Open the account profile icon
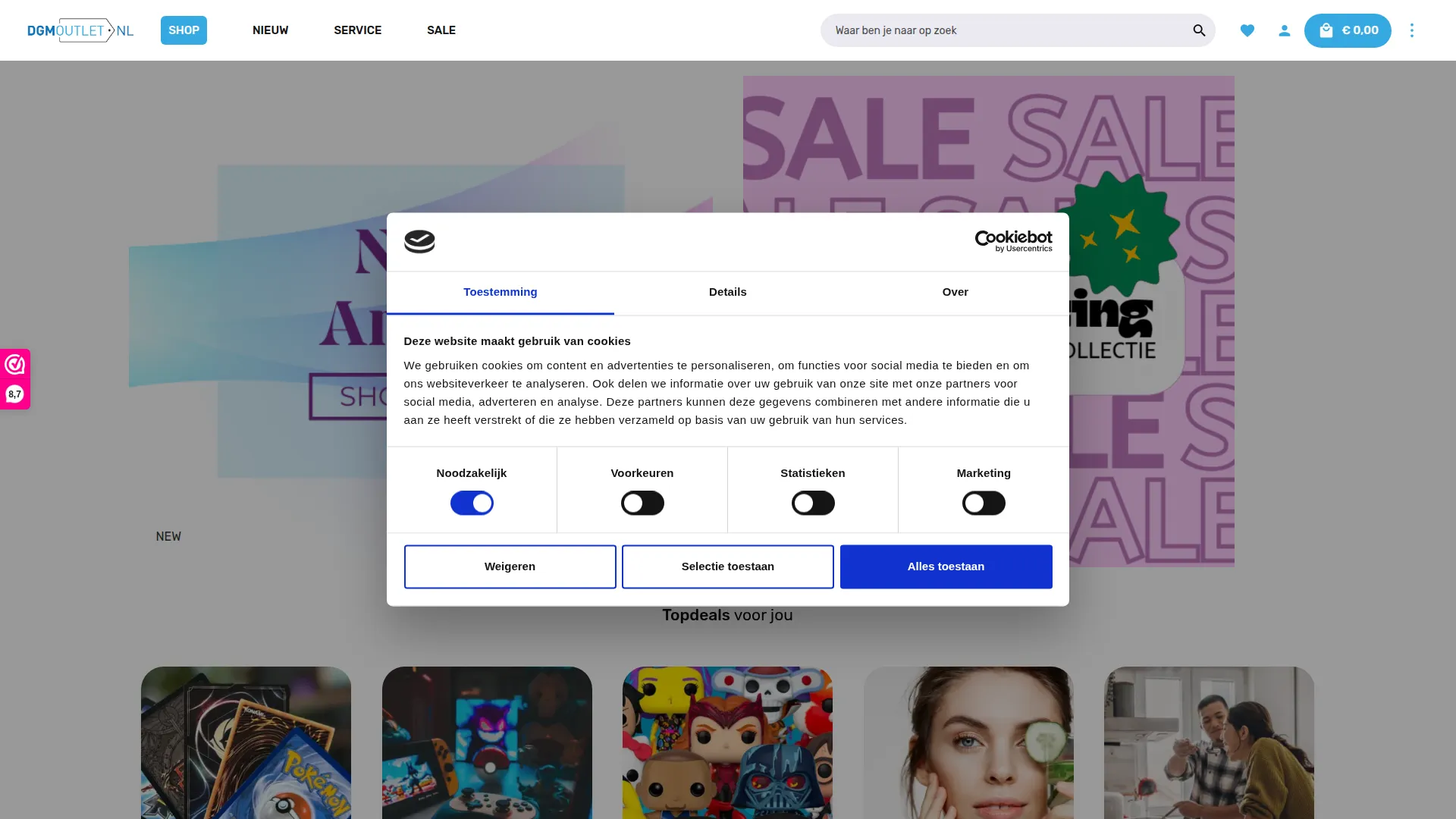The width and height of the screenshot is (1456, 819). (x=1285, y=30)
